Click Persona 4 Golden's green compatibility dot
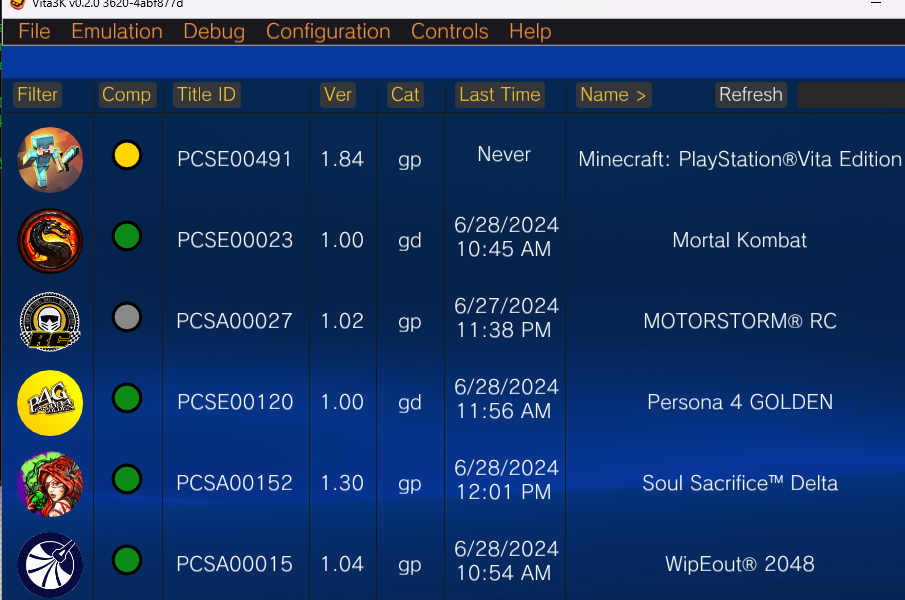Viewport: 905px width, 600px height. pos(127,398)
